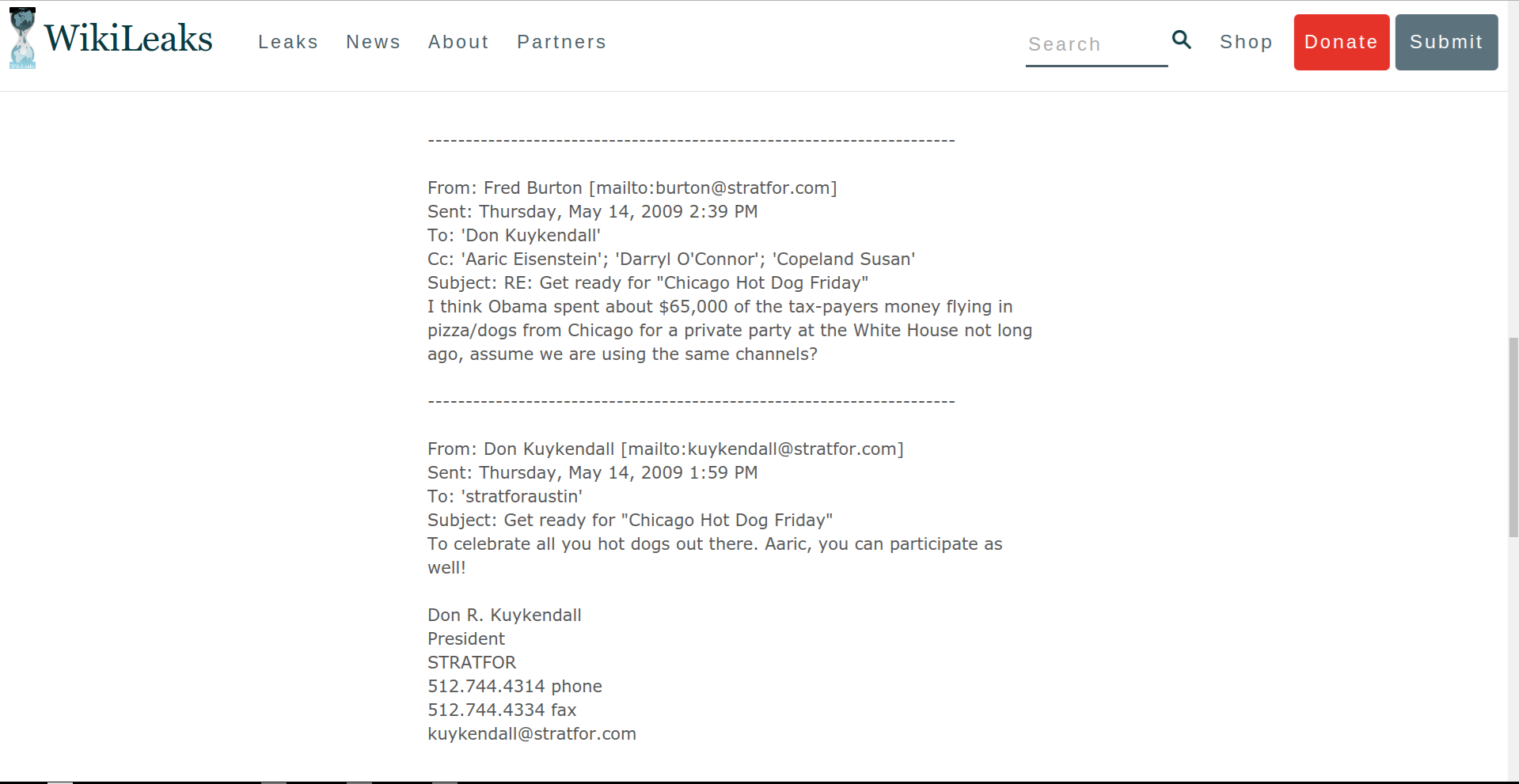Click email "kuykendall@stratfor.com" in signature
Viewport: 1519px width, 784px height.
coord(532,734)
